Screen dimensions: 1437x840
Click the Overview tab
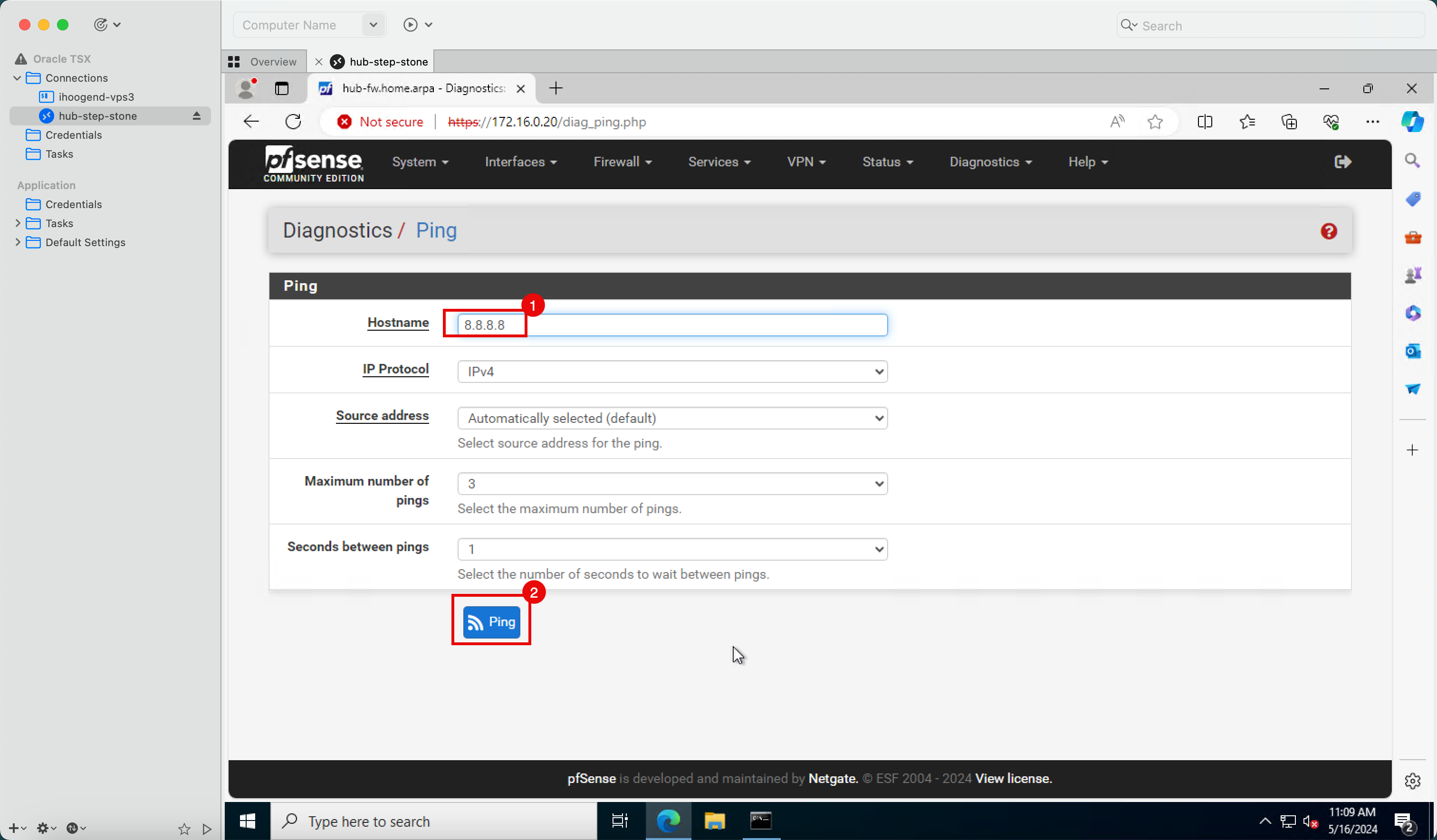click(264, 61)
